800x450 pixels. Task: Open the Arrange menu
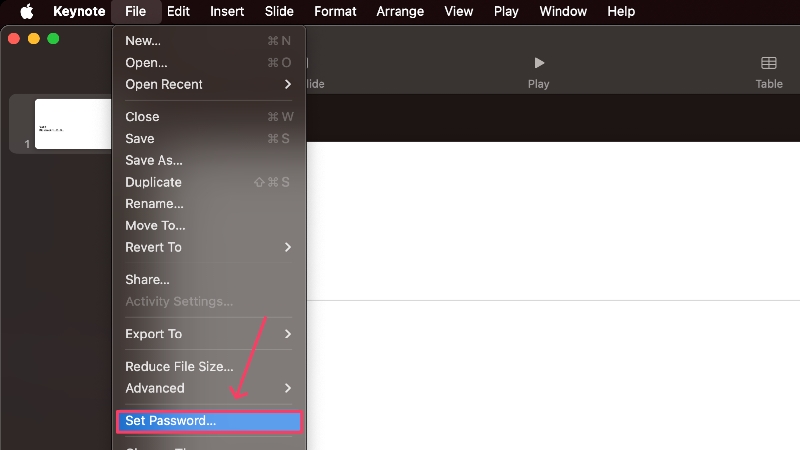(x=400, y=11)
